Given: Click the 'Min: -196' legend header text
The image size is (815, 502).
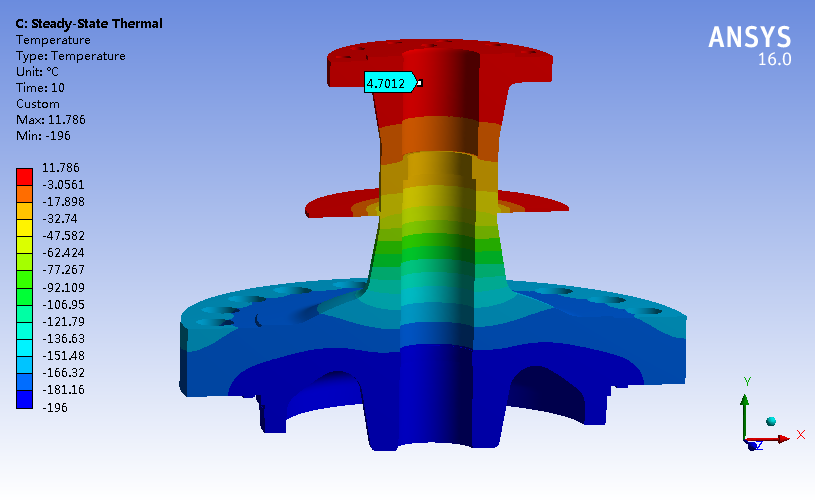Looking at the screenshot, I should pos(43,136).
